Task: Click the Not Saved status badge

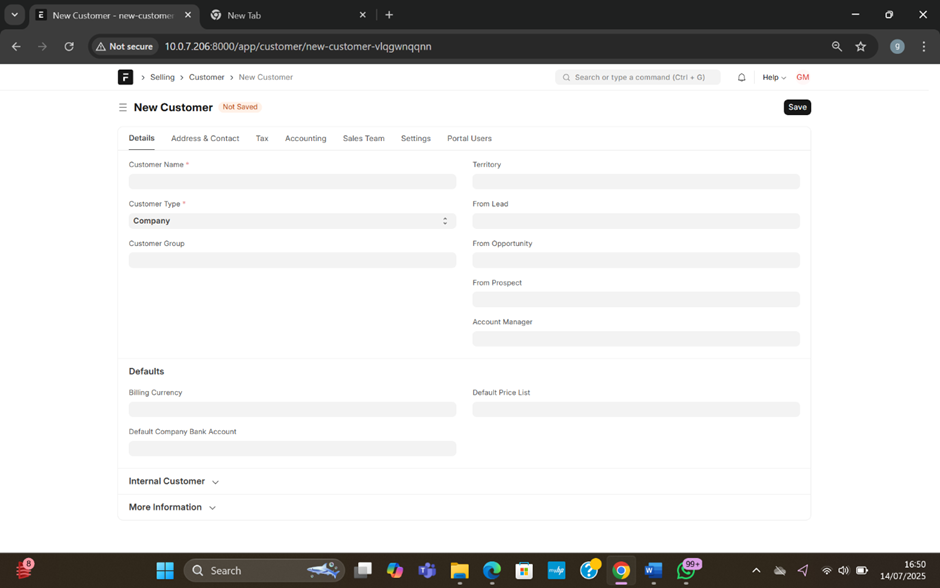Action: click(x=240, y=107)
